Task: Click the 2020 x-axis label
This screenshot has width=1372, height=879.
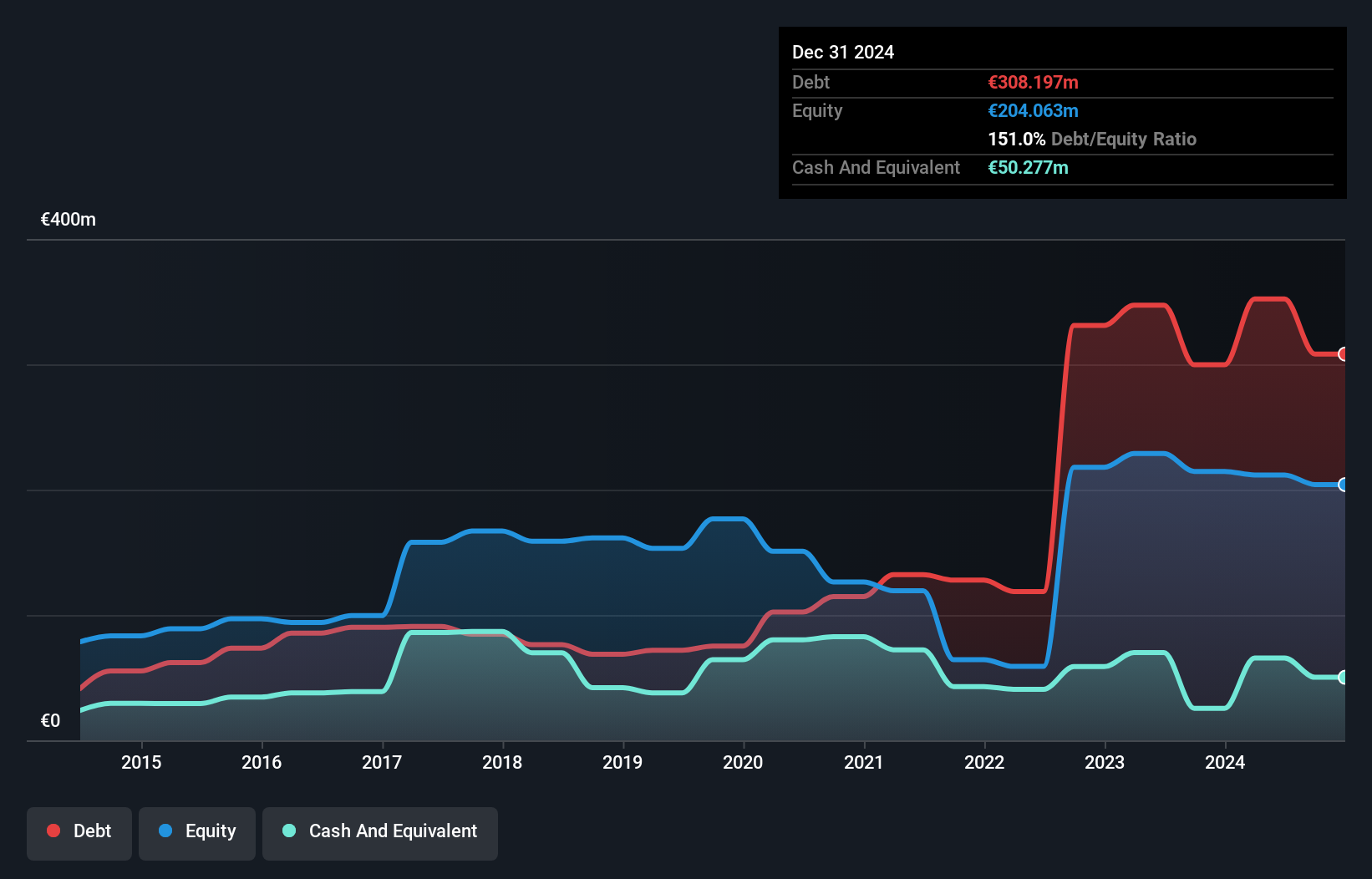Action: tap(743, 762)
